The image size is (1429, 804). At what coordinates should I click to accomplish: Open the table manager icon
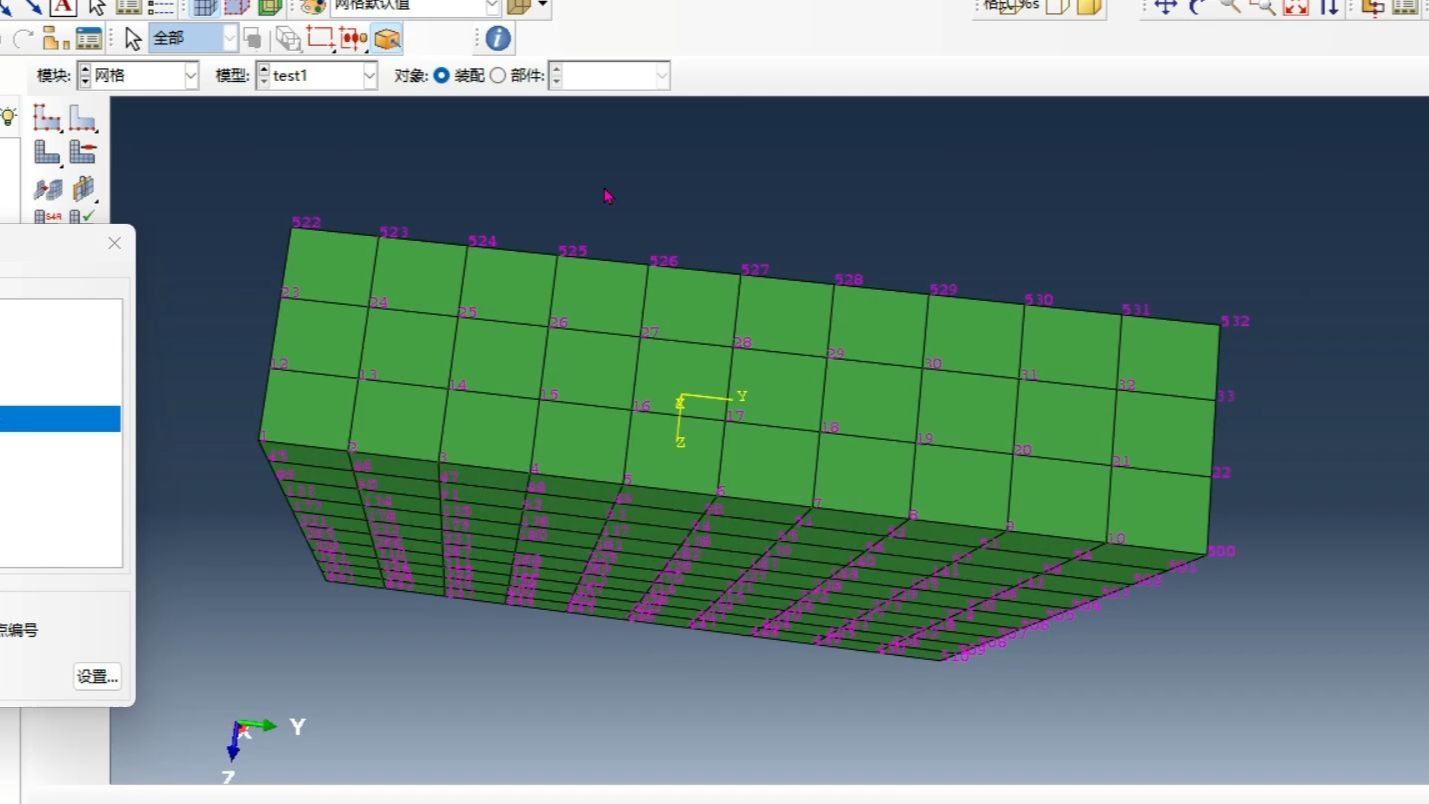(89, 39)
